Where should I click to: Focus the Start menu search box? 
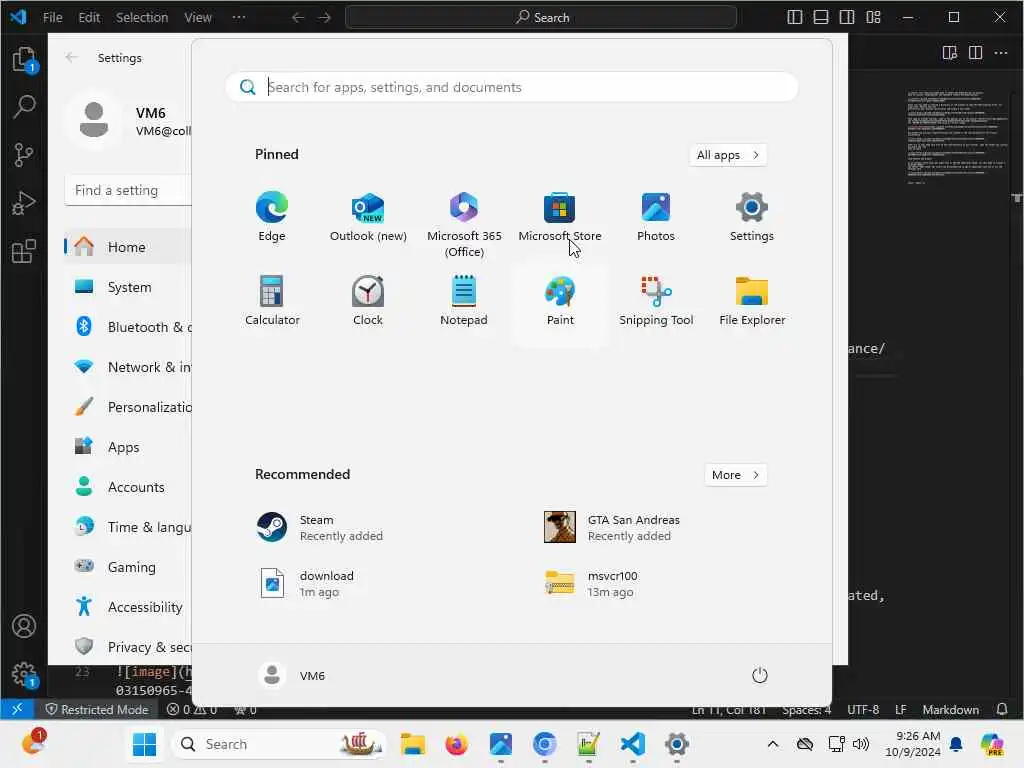[x=512, y=87]
